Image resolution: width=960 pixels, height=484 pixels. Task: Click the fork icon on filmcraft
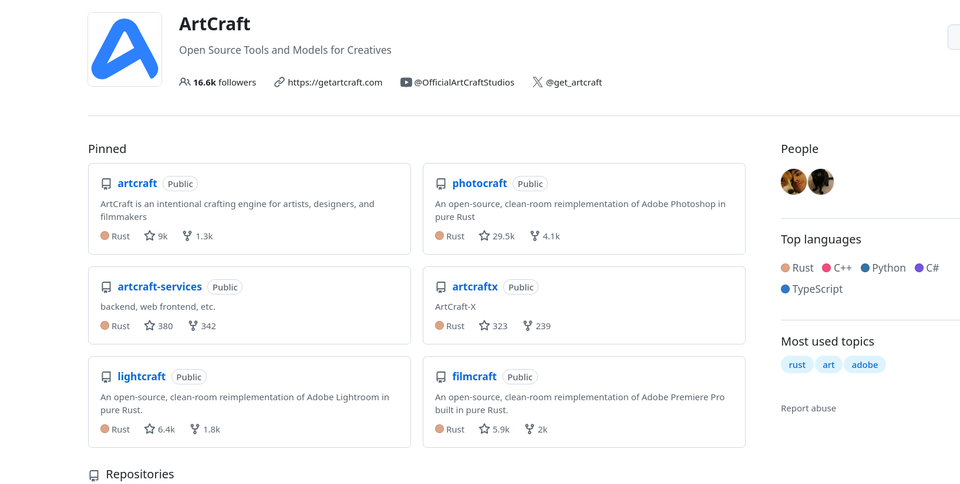527,429
